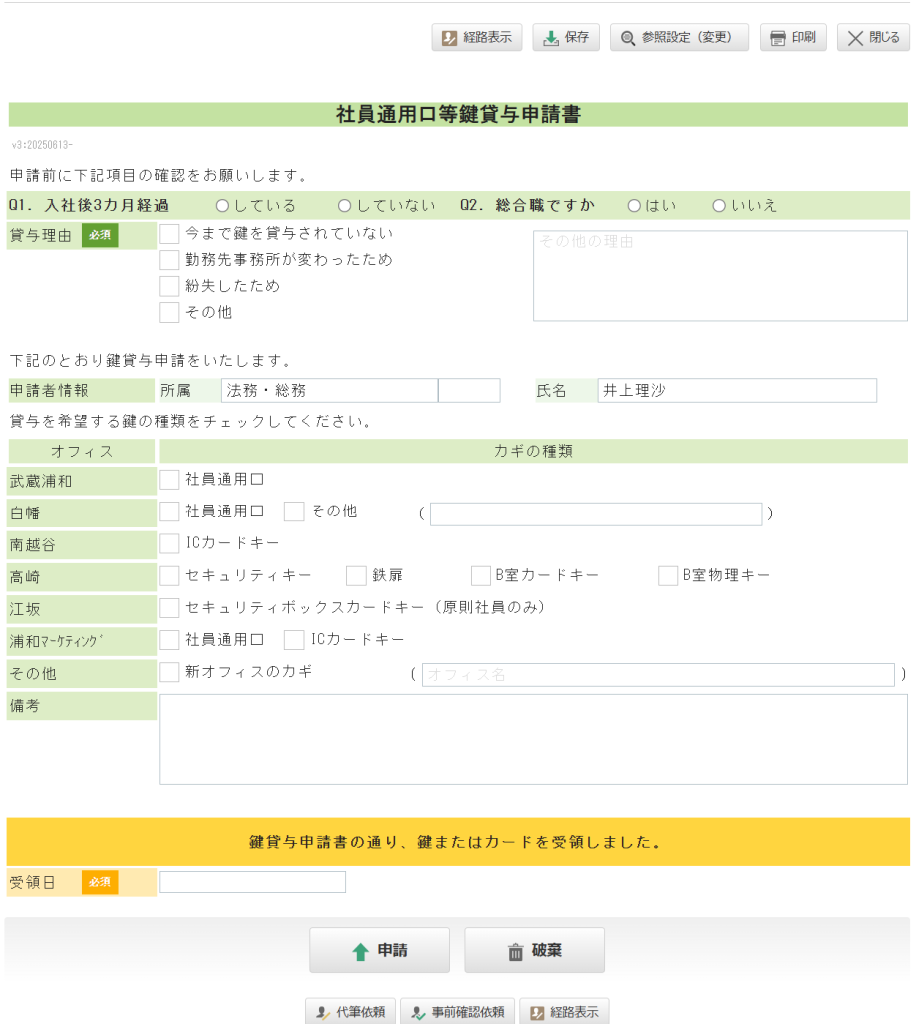The height and width of the screenshot is (1024, 916).
Task: Click the その他の理由 text box
Action: [720, 276]
